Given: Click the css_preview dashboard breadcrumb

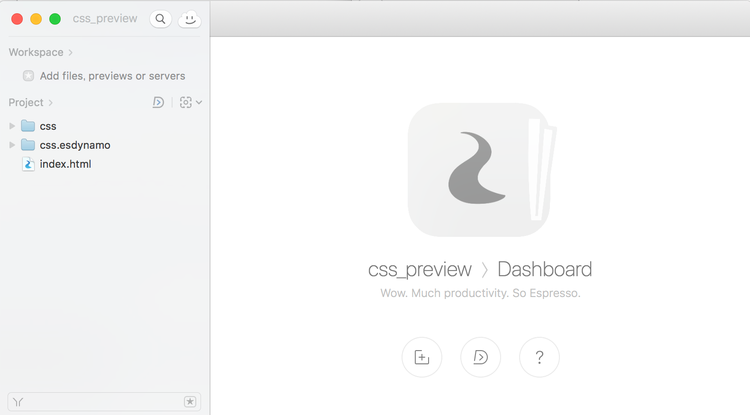Looking at the screenshot, I should [x=419, y=270].
